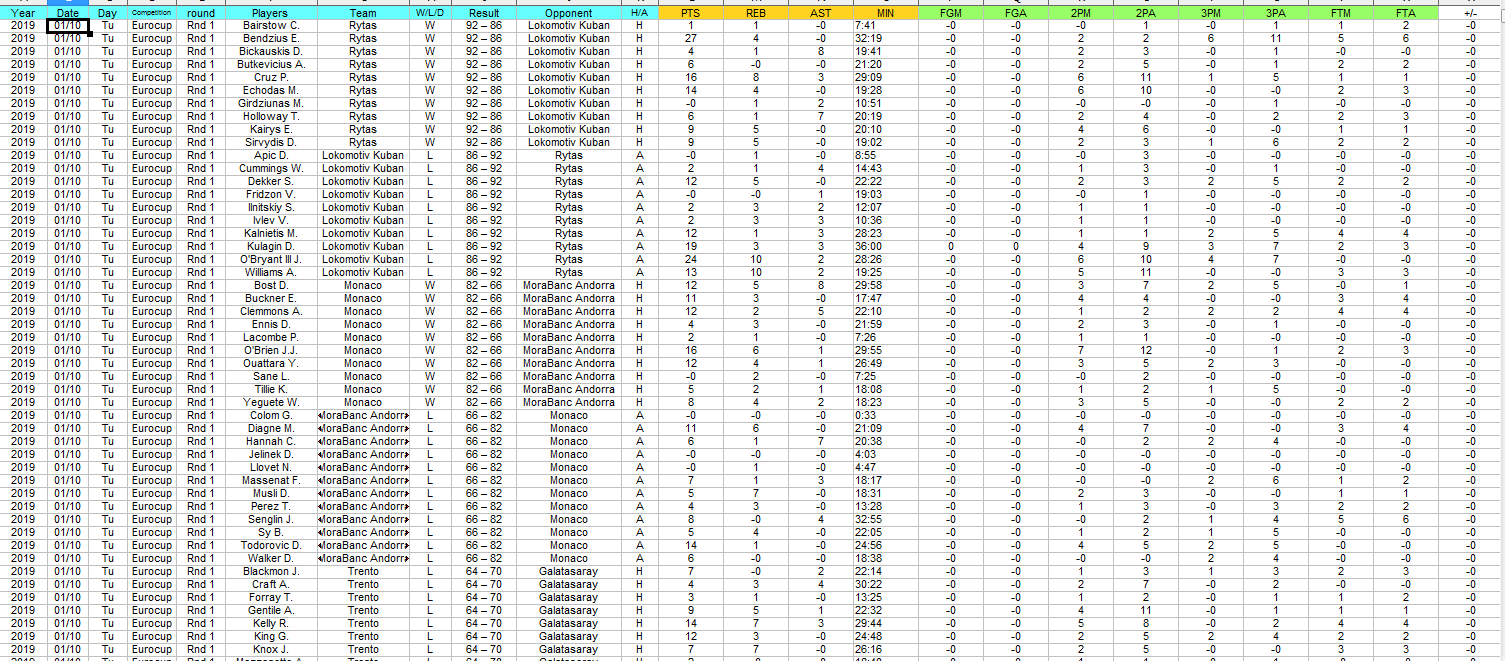Viewport: 1505px width, 661px height.
Task: Click the Todorovic D. name cell
Action: click(270, 545)
